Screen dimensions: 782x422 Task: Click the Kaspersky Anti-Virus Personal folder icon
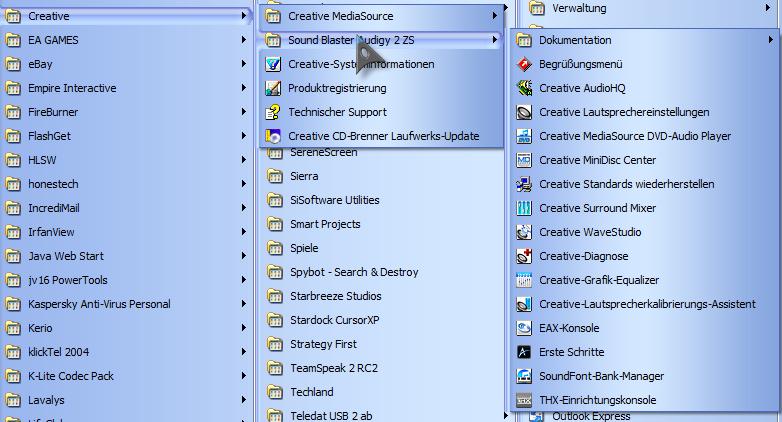pos(13,304)
